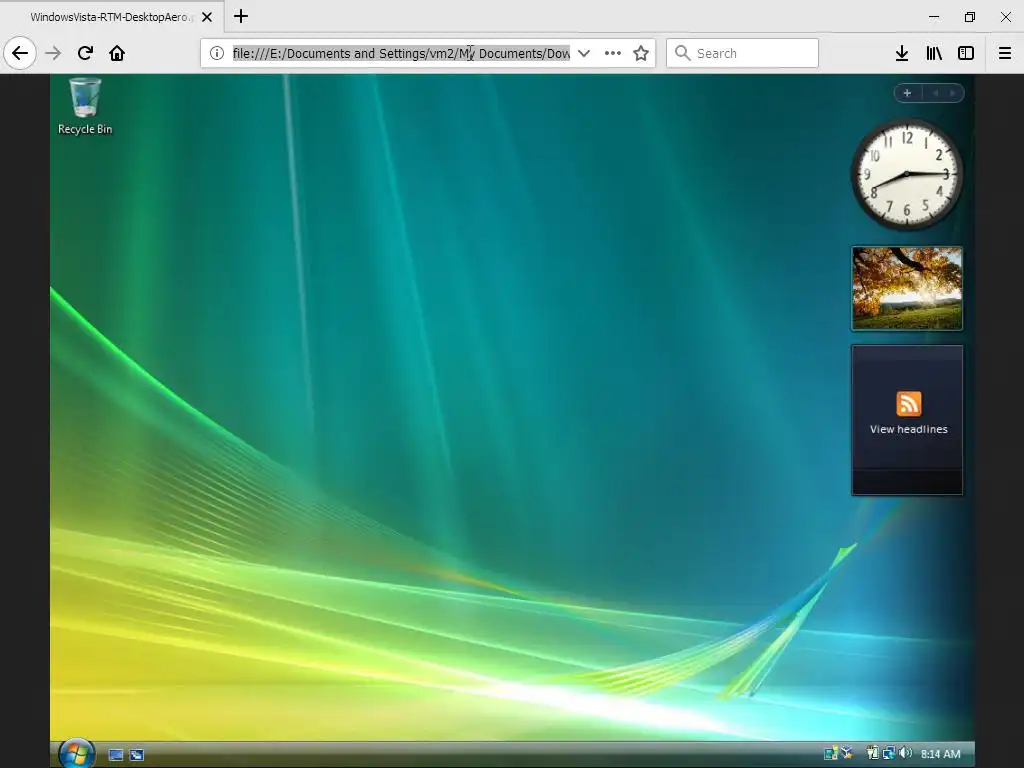This screenshot has width=1024, height=768.
Task: Click the Vista Start orb
Action: click(76, 754)
